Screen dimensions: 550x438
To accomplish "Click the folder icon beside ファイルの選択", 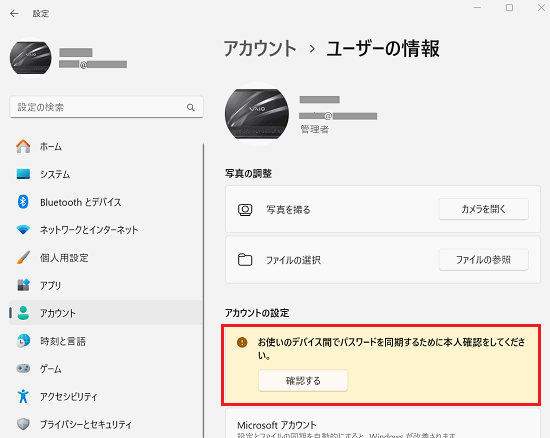I will pyautogui.click(x=245, y=260).
